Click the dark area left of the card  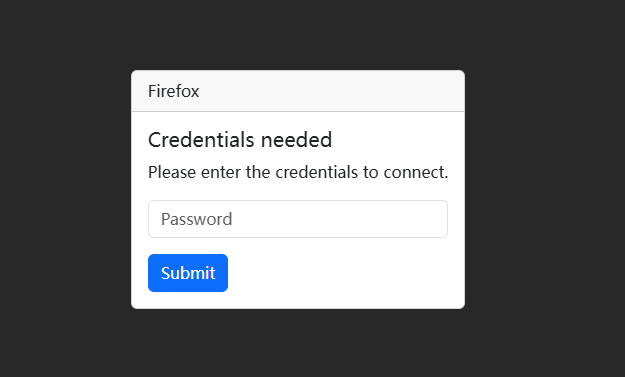[x=65, y=189]
